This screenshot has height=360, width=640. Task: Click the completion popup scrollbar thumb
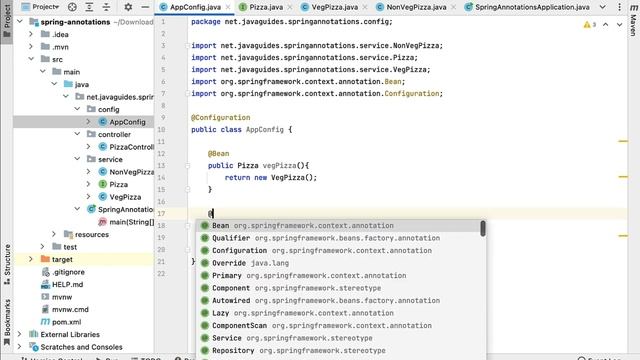tap(483, 229)
